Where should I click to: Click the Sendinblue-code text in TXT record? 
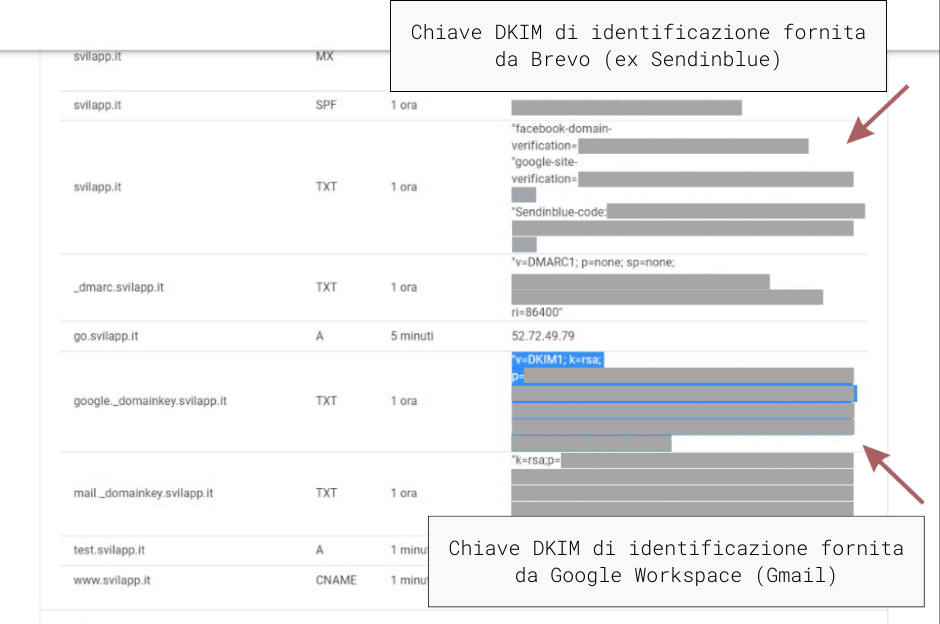(x=559, y=212)
